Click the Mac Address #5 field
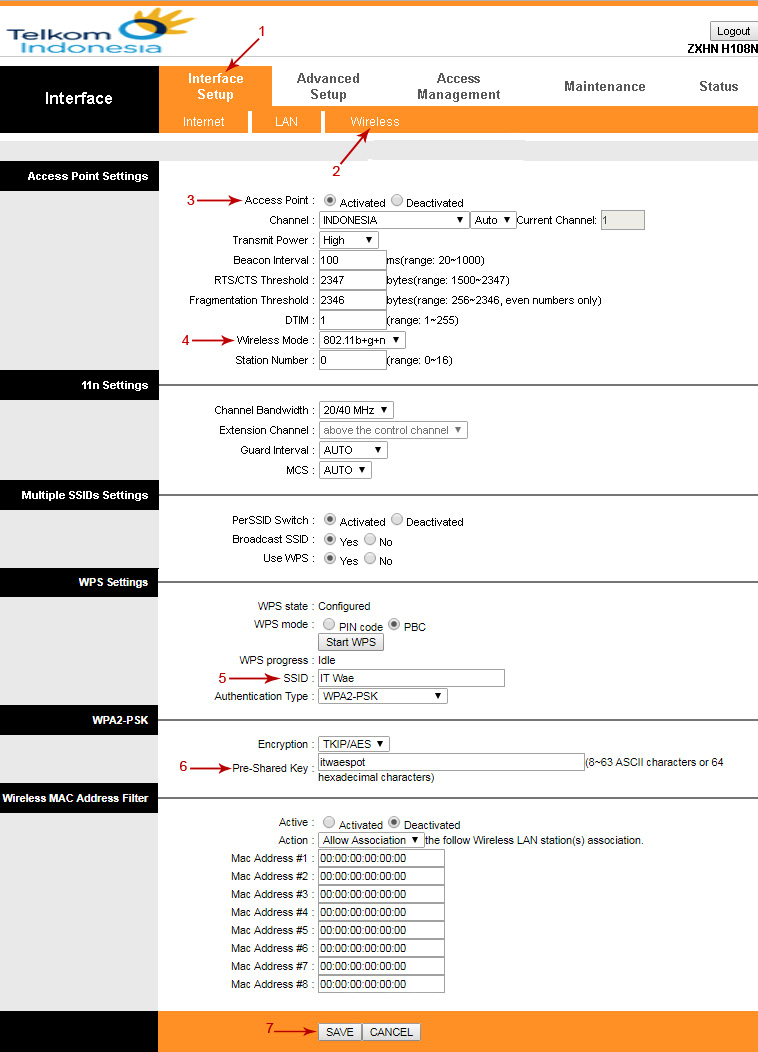This screenshot has height=1052, width=758. click(x=381, y=931)
